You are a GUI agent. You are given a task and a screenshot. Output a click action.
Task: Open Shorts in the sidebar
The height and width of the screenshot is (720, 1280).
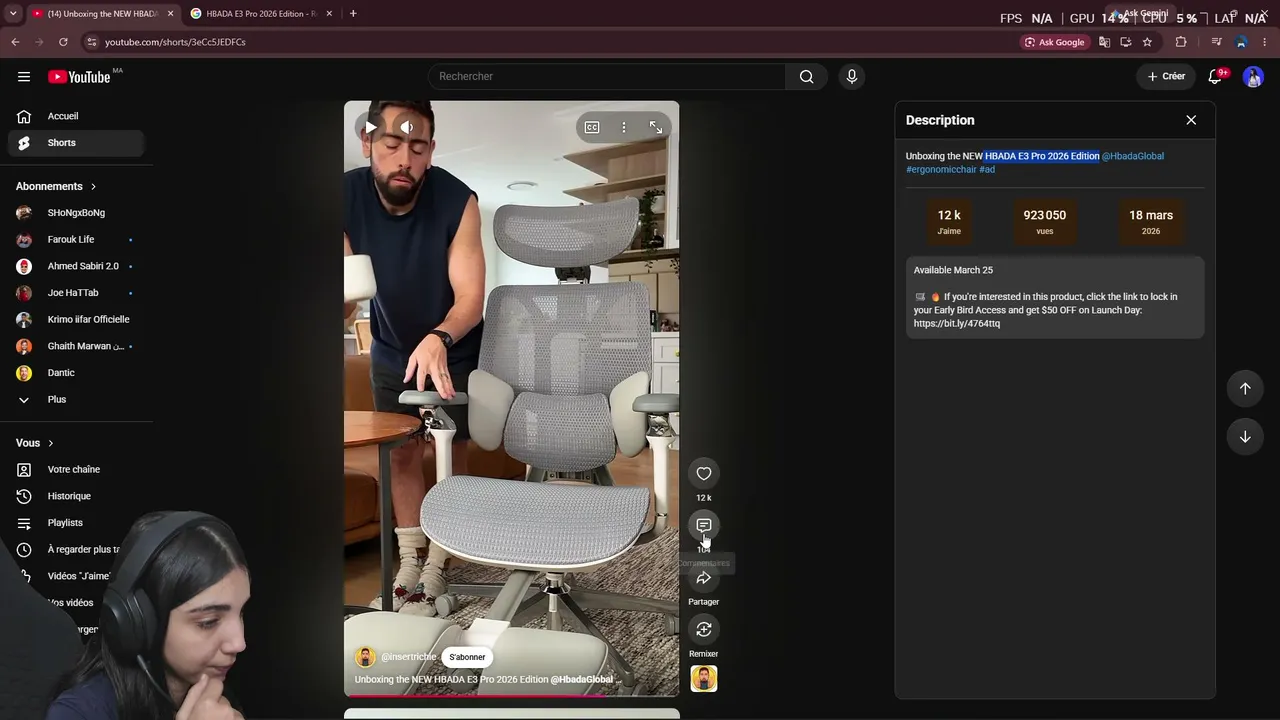(x=76, y=143)
